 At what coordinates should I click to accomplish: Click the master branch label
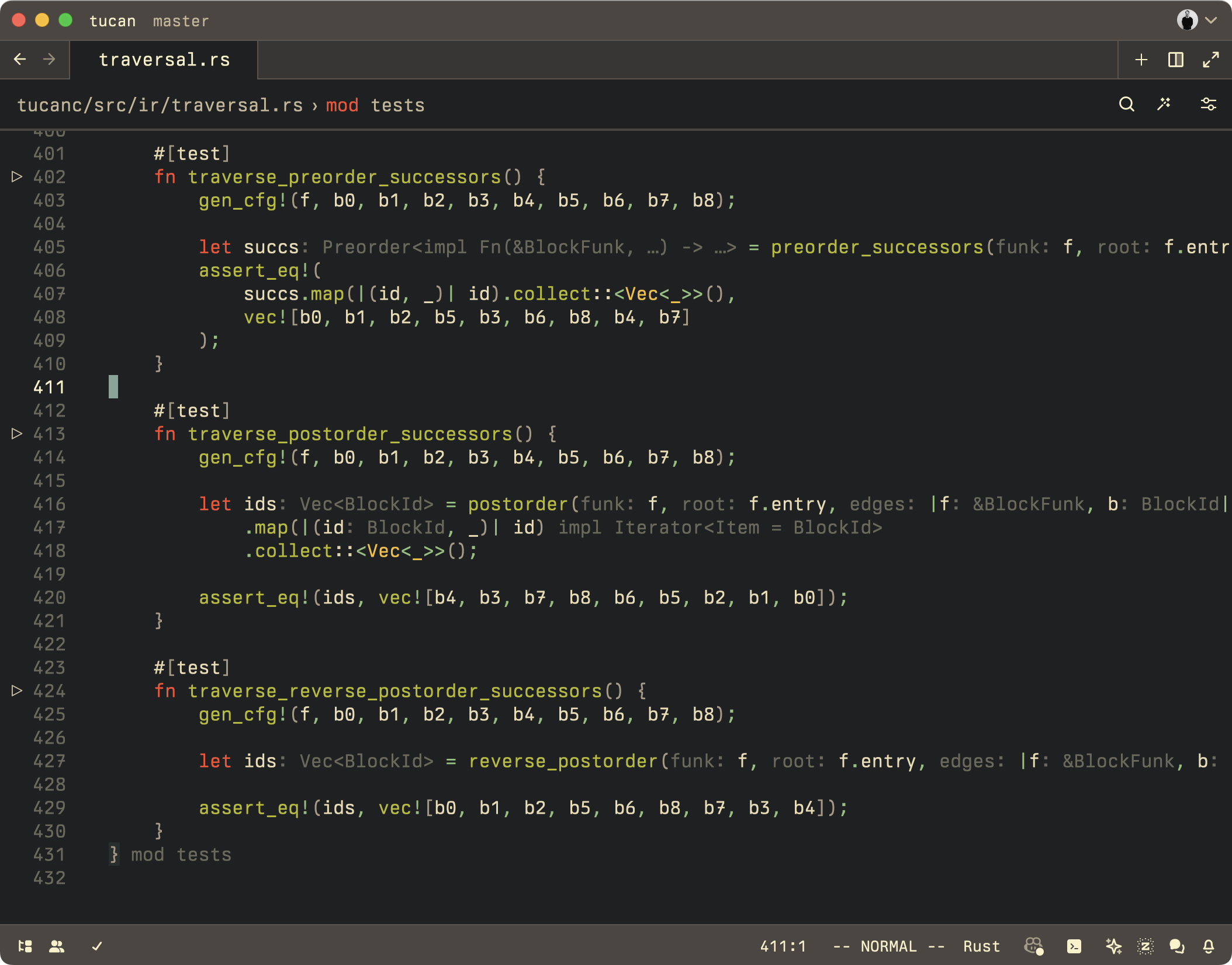point(181,21)
